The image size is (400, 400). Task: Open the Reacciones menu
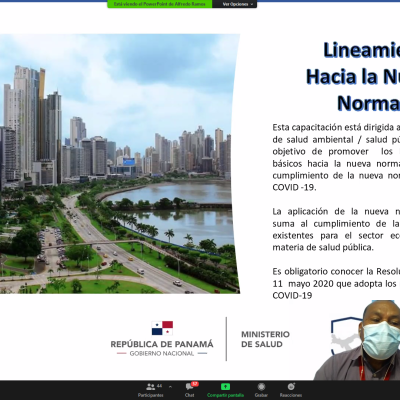pos(291,390)
